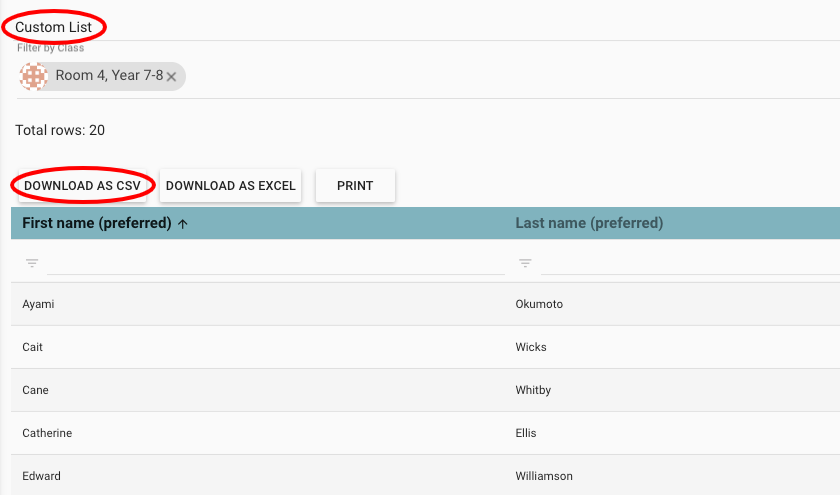The height and width of the screenshot is (495, 840).
Task: Download the list as Excel
Action: click(x=230, y=186)
